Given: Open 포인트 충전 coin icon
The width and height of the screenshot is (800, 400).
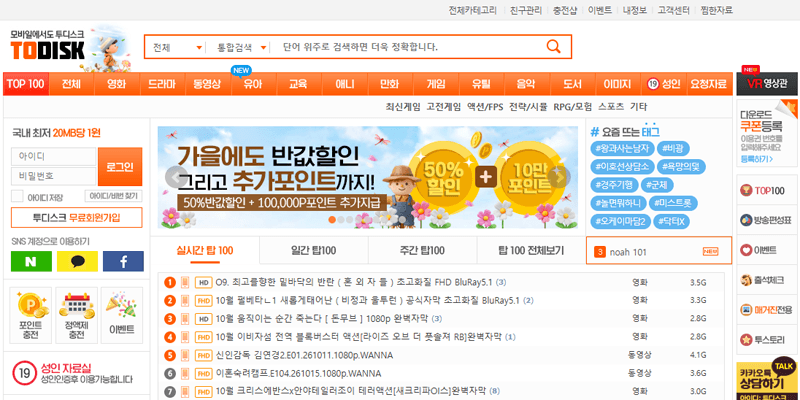Looking at the screenshot, I should [31, 315].
